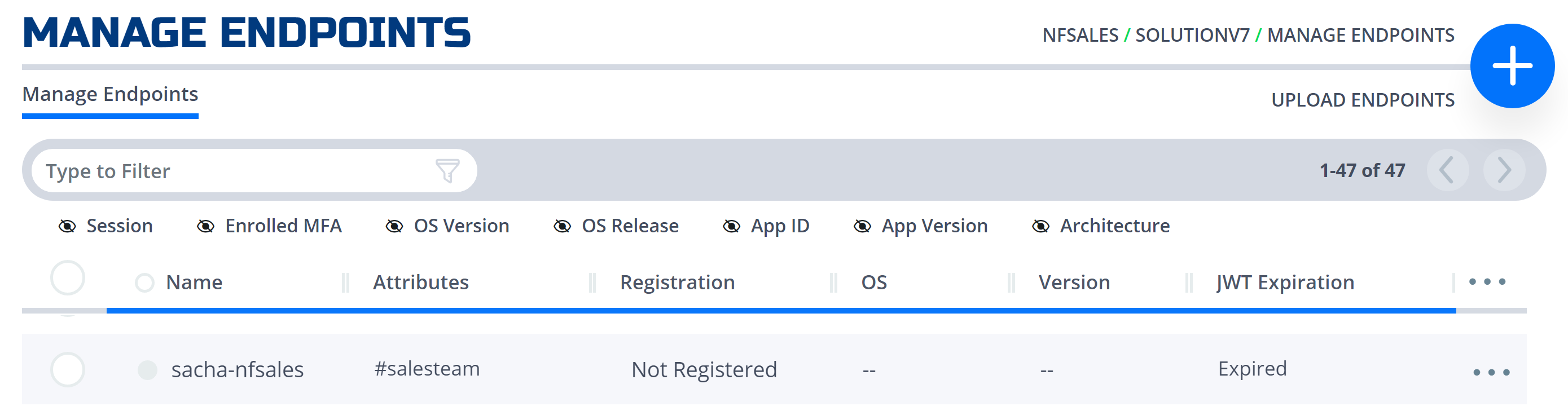Select all endpoints with the header checkbox

click(68, 278)
